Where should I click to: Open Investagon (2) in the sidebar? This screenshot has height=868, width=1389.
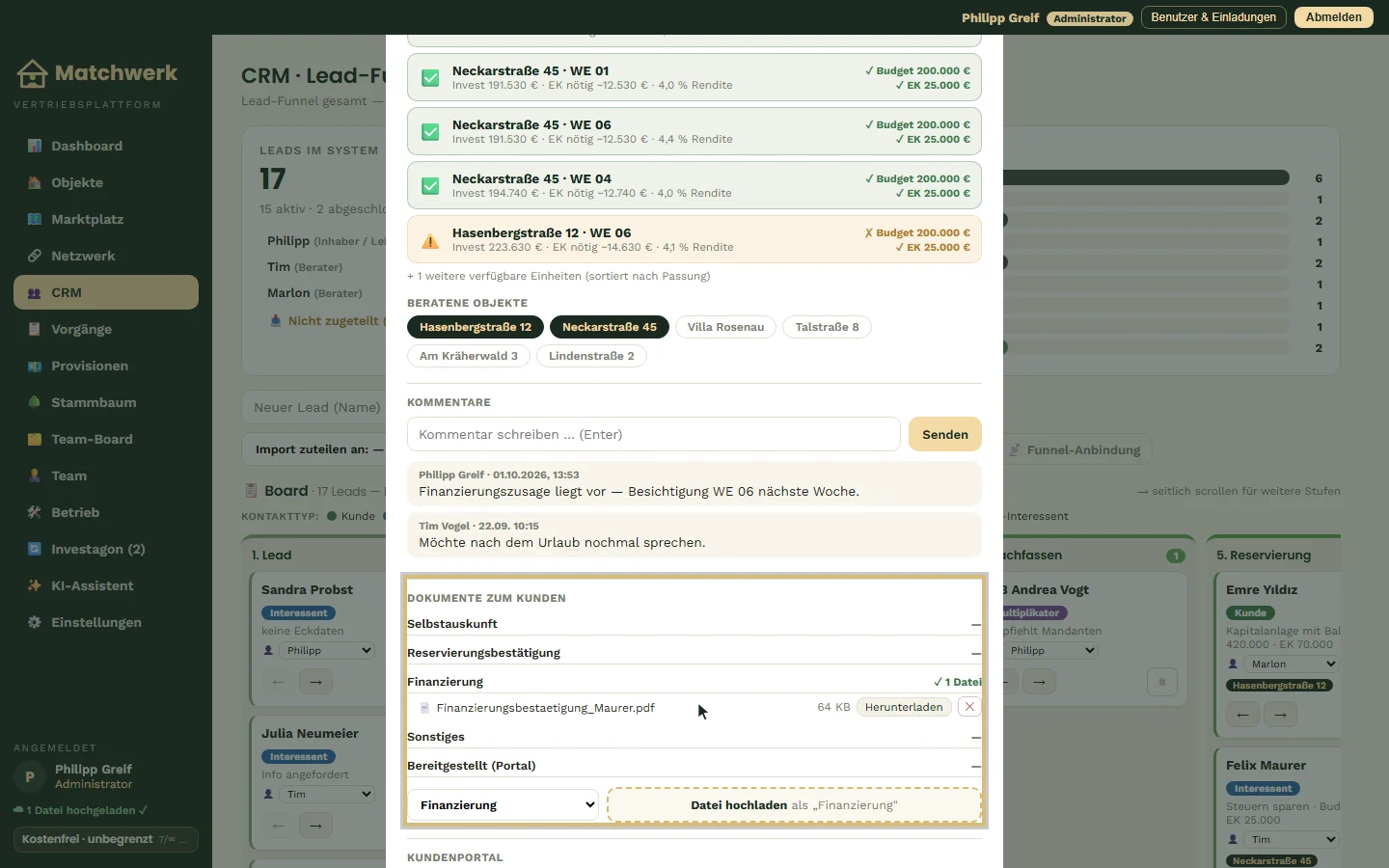point(106,550)
